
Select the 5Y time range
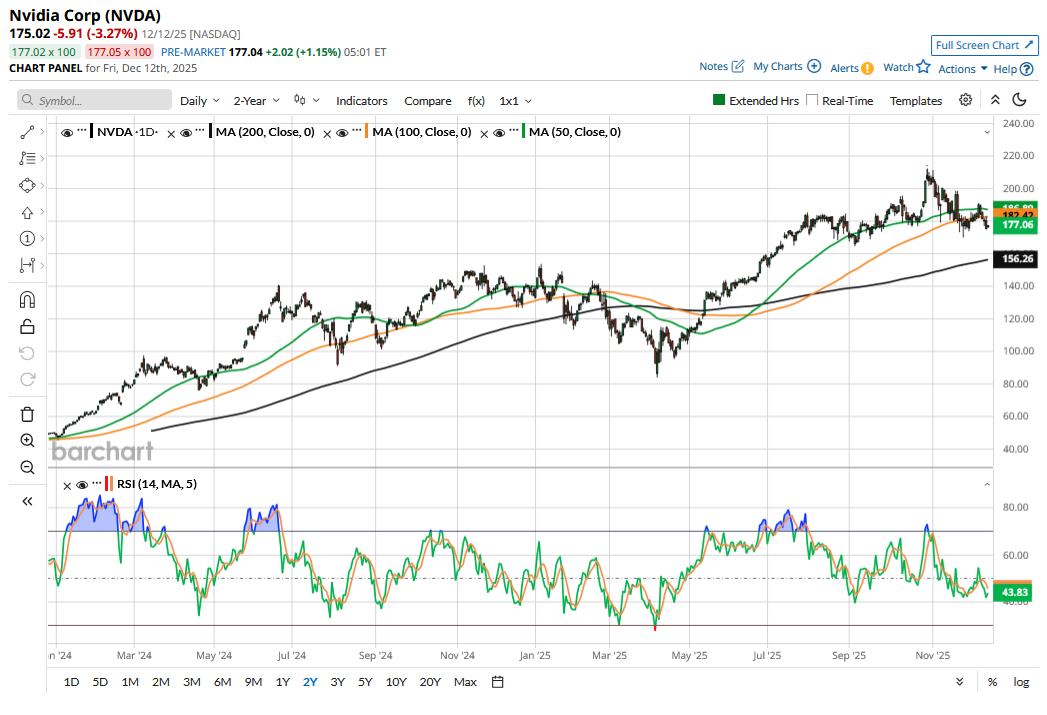click(x=365, y=682)
